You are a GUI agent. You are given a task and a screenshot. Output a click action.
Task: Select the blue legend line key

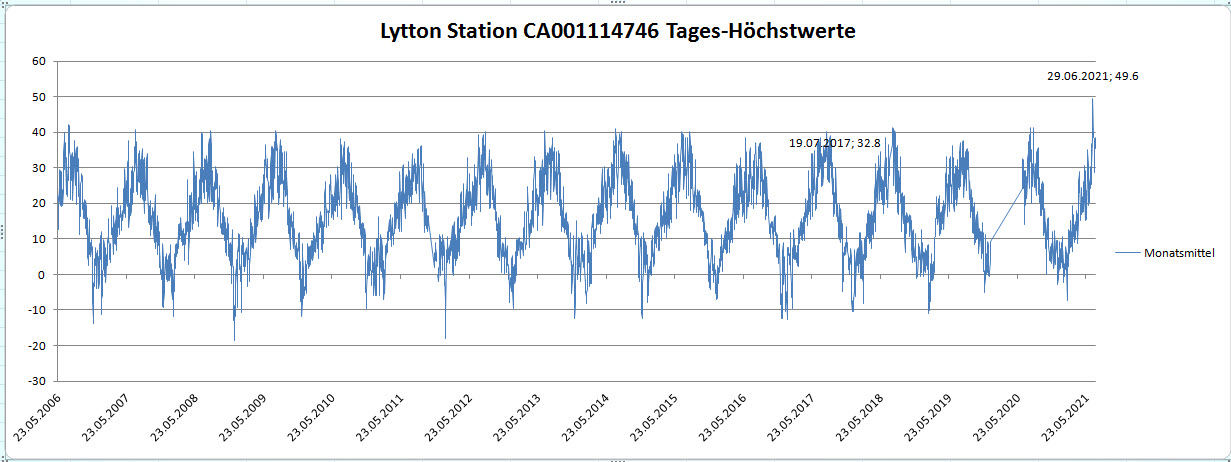pyautogui.click(x=1129, y=254)
